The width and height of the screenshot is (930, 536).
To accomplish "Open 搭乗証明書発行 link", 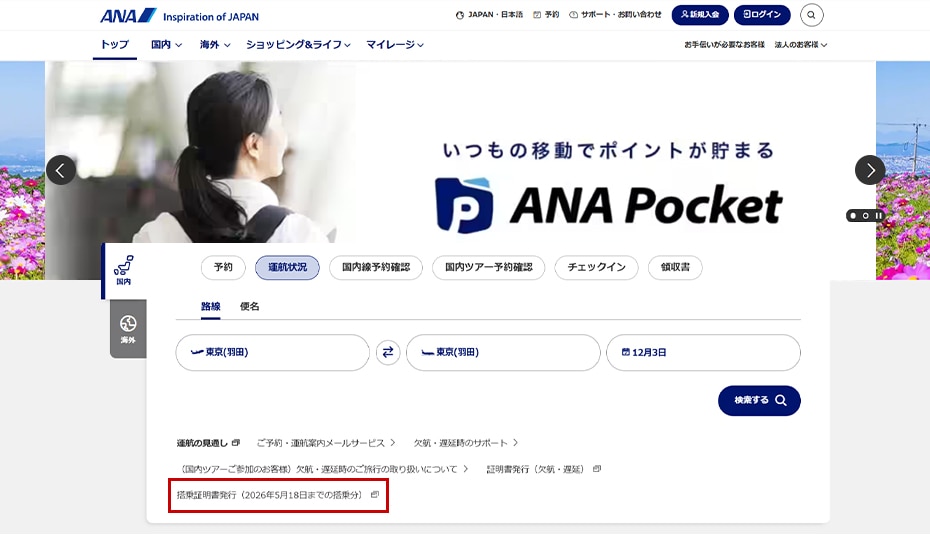I will pos(278,494).
